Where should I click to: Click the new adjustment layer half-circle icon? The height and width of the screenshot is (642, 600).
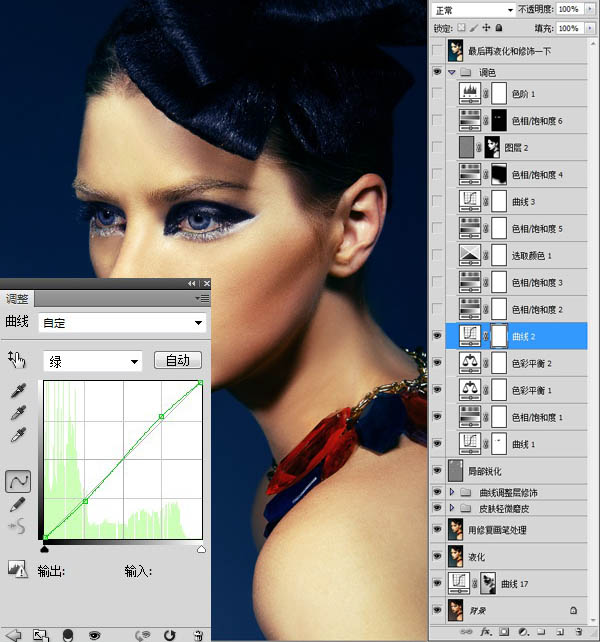click(522, 632)
